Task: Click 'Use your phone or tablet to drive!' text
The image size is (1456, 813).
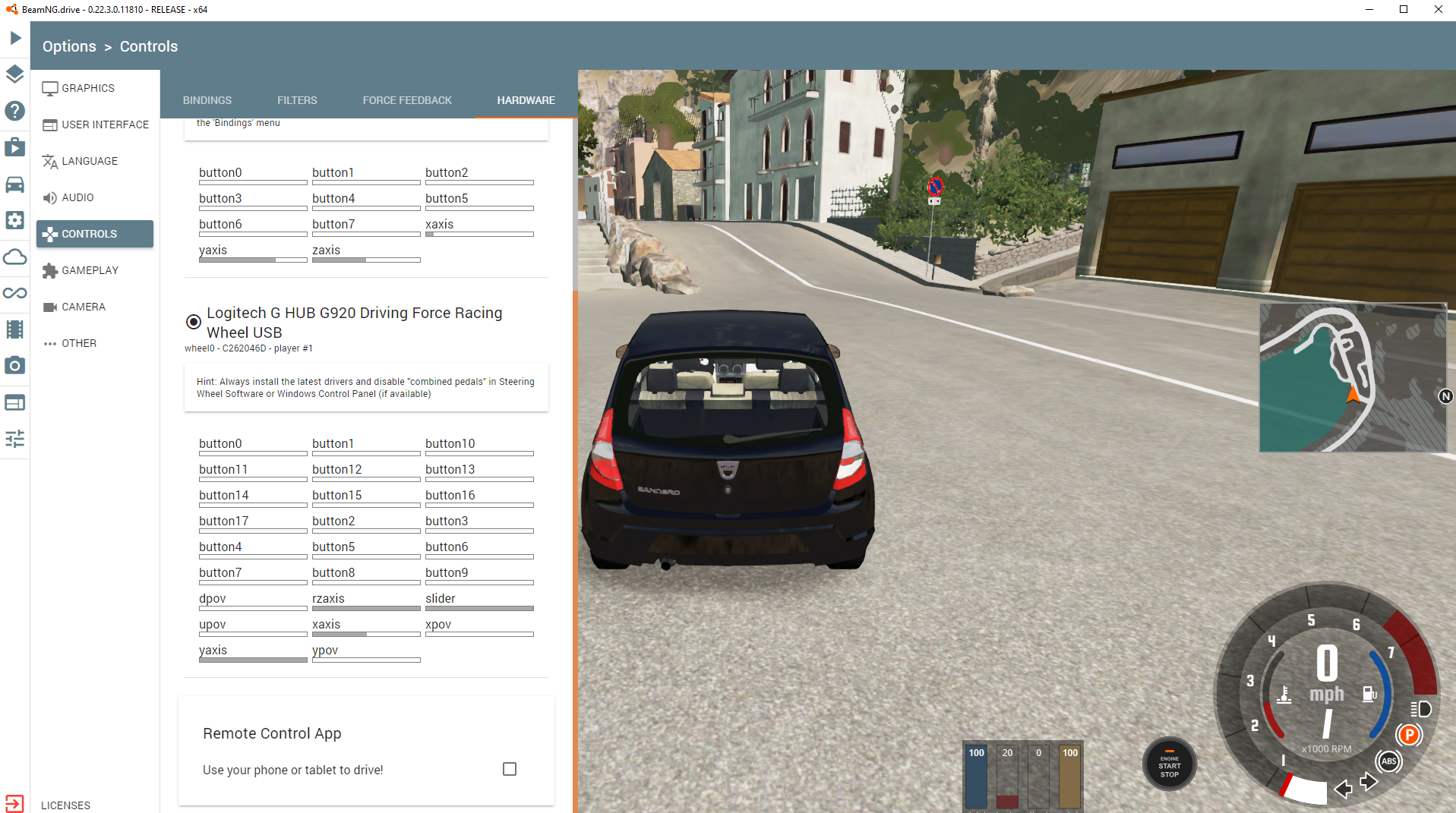Action: 292,770
